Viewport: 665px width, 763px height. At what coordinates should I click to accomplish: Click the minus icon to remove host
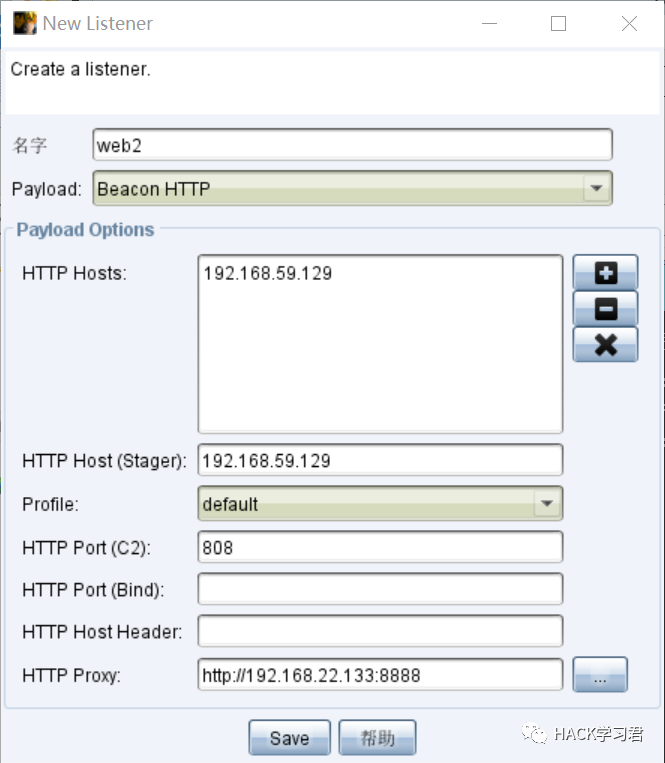pyautogui.click(x=605, y=309)
